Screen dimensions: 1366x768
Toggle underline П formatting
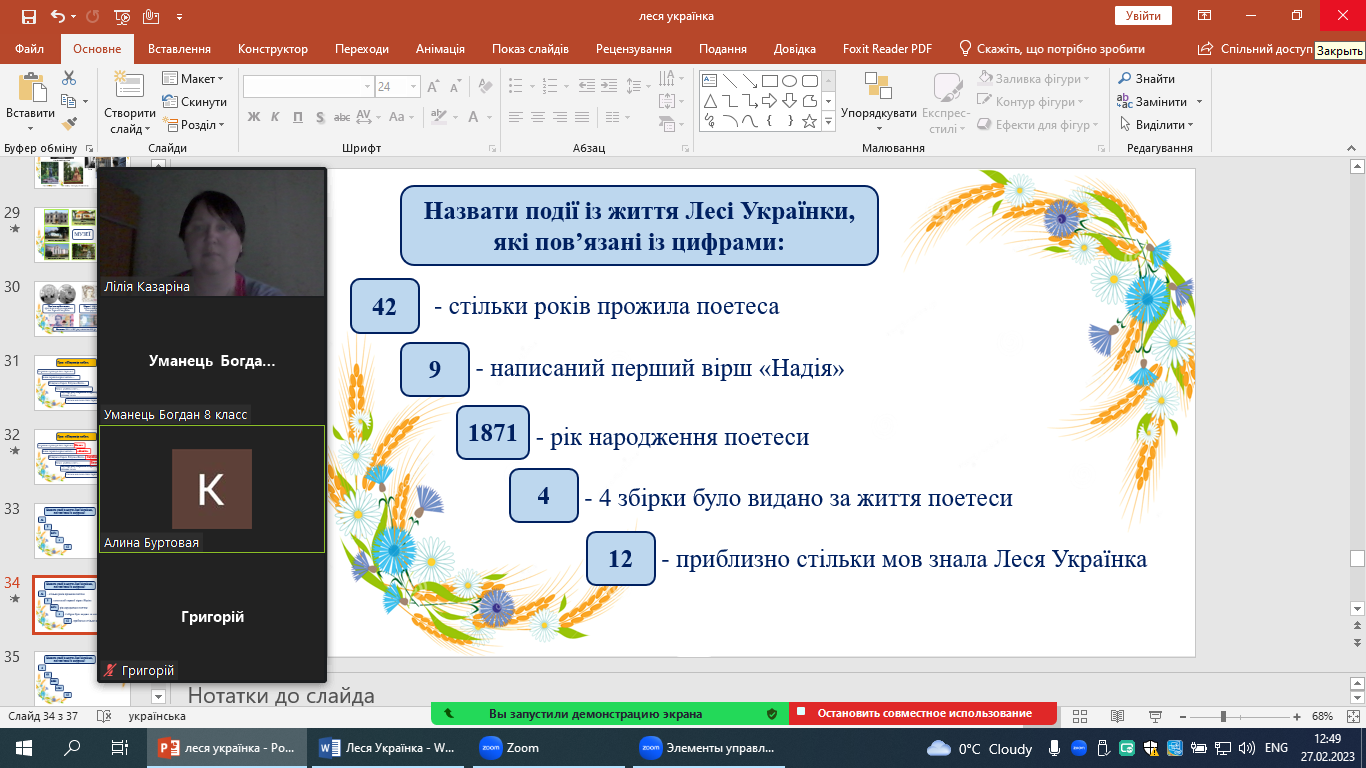(298, 117)
